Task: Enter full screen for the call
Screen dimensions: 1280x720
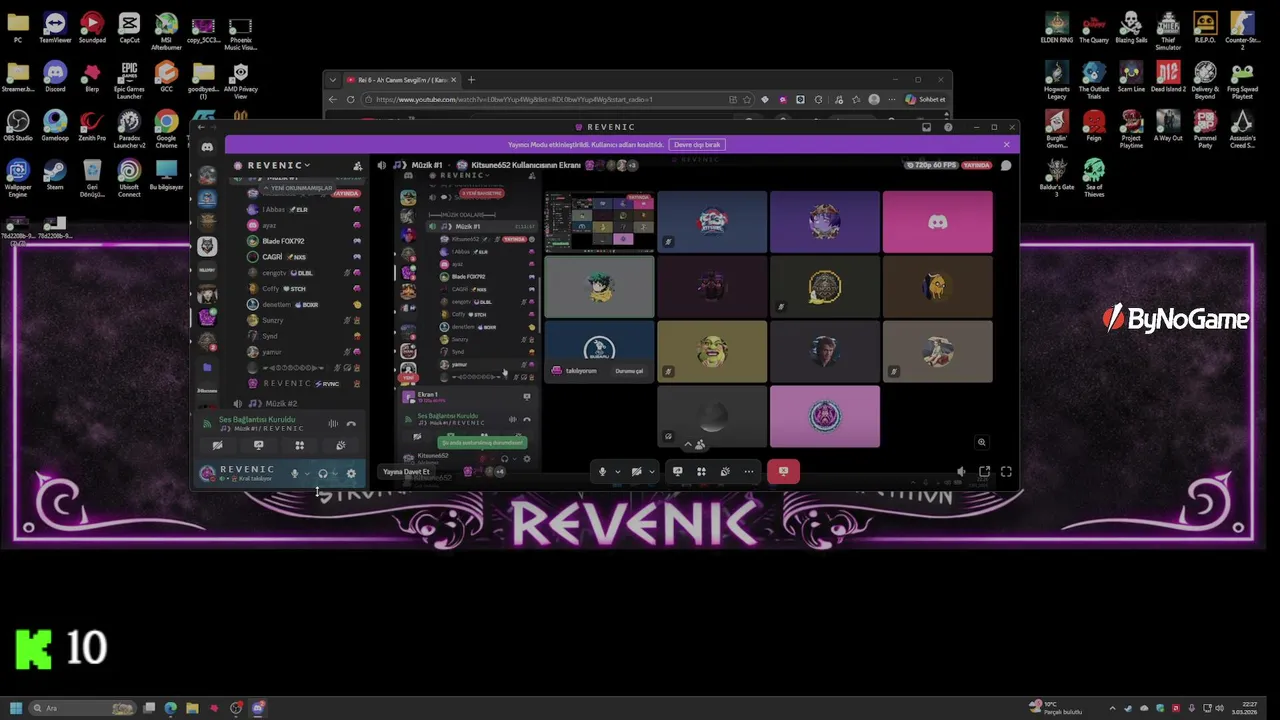Action: pyautogui.click(x=1006, y=471)
